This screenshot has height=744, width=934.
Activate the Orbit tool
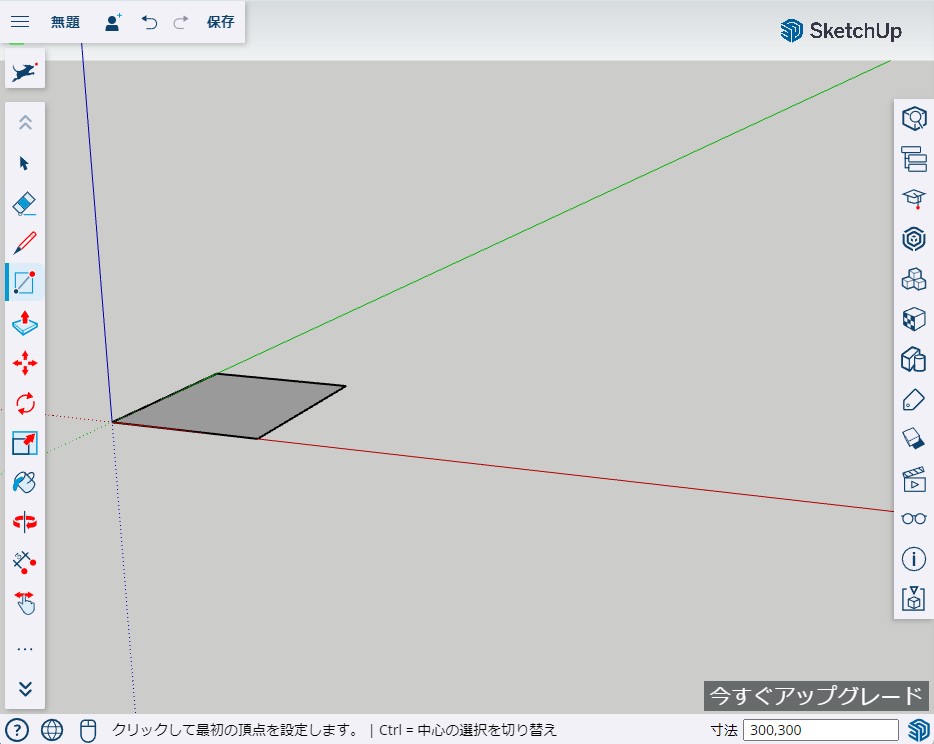click(25, 522)
